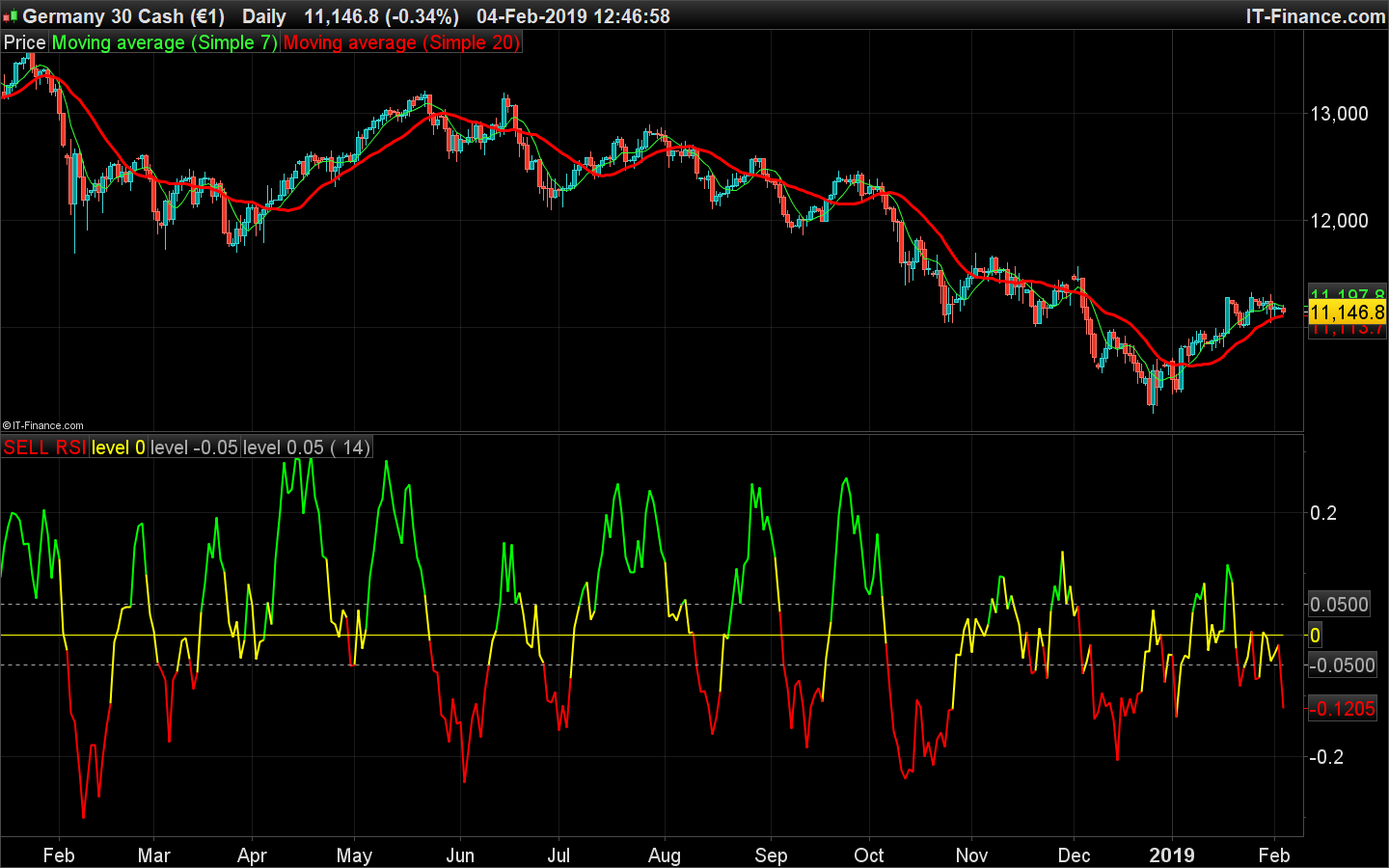The image size is (1389, 868).
Task: Click the ( 14) period parameter label
Action: click(x=349, y=448)
